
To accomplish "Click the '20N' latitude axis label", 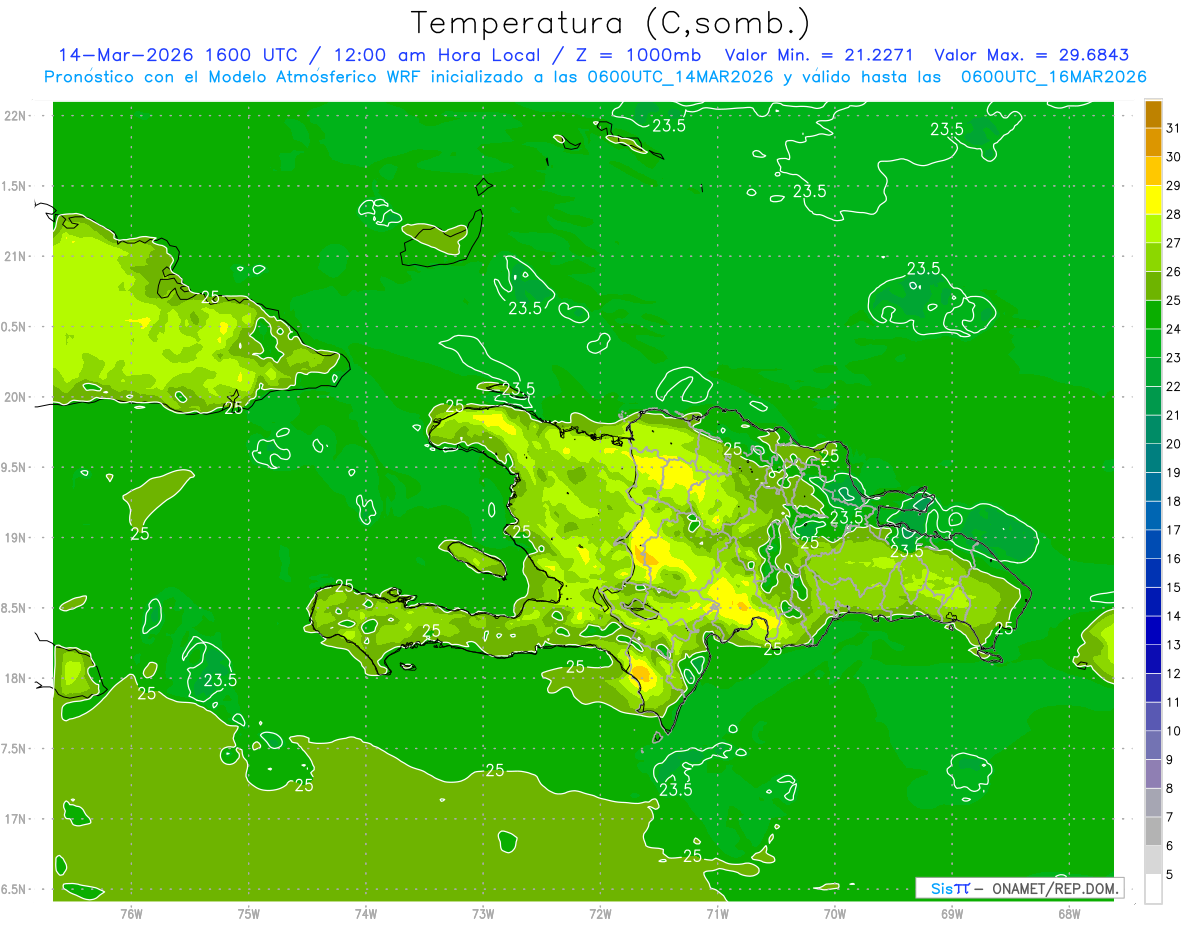I will pos(14,397).
